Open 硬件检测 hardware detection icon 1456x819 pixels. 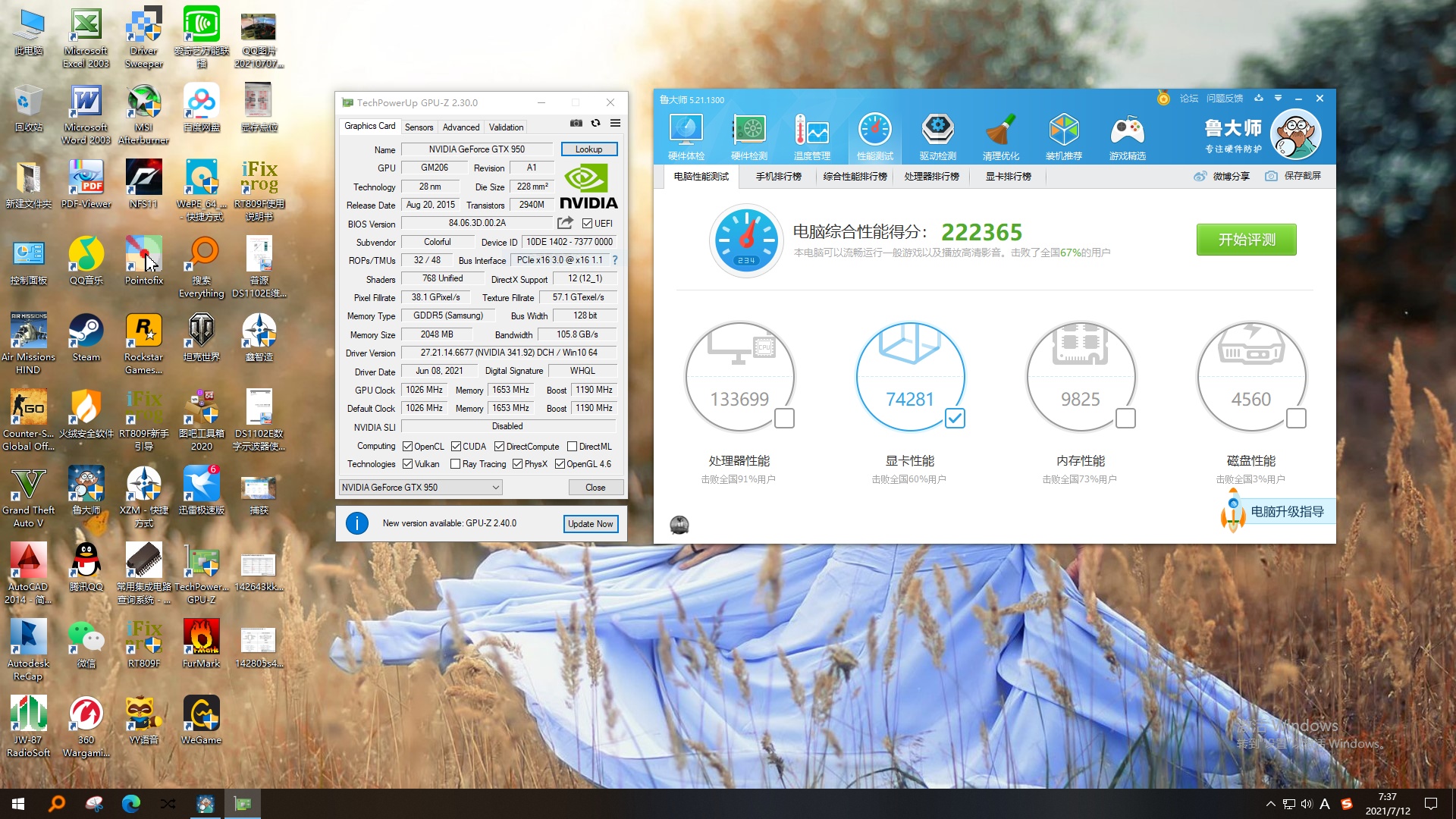point(749,137)
